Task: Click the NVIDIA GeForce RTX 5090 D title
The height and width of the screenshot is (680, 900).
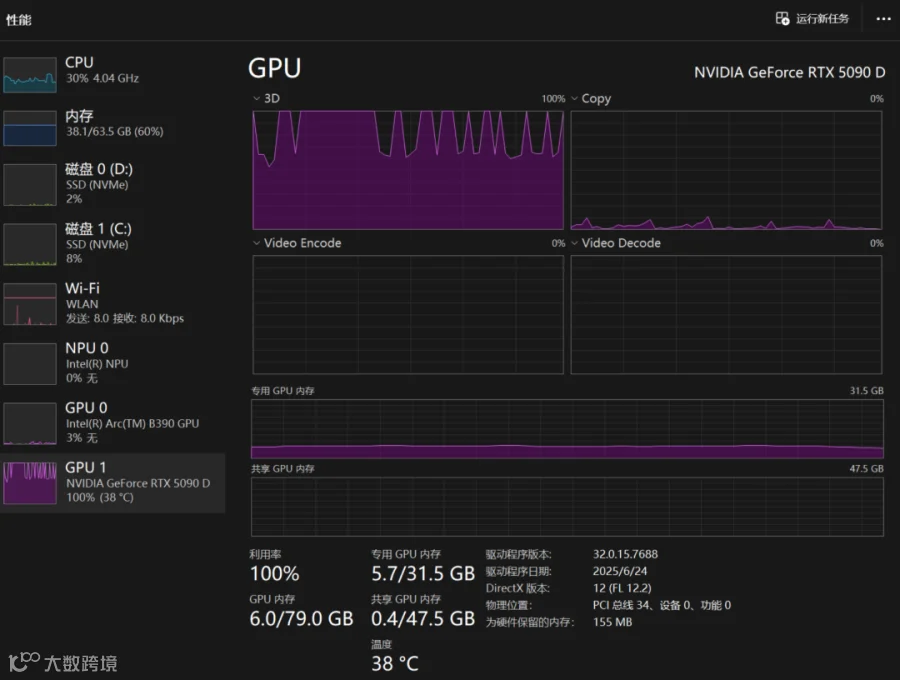Action: click(x=789, y=73)
